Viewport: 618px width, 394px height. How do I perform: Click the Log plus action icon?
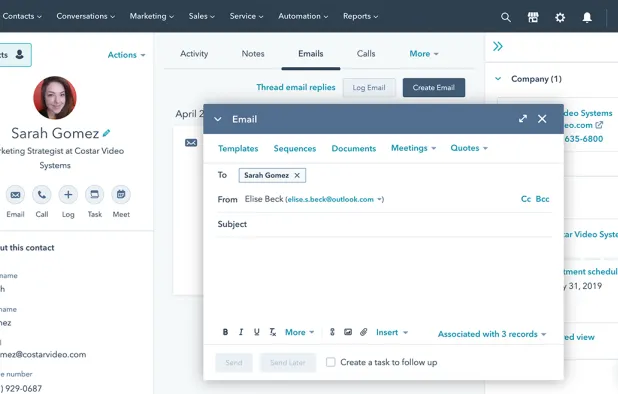[x=68, y=195]
